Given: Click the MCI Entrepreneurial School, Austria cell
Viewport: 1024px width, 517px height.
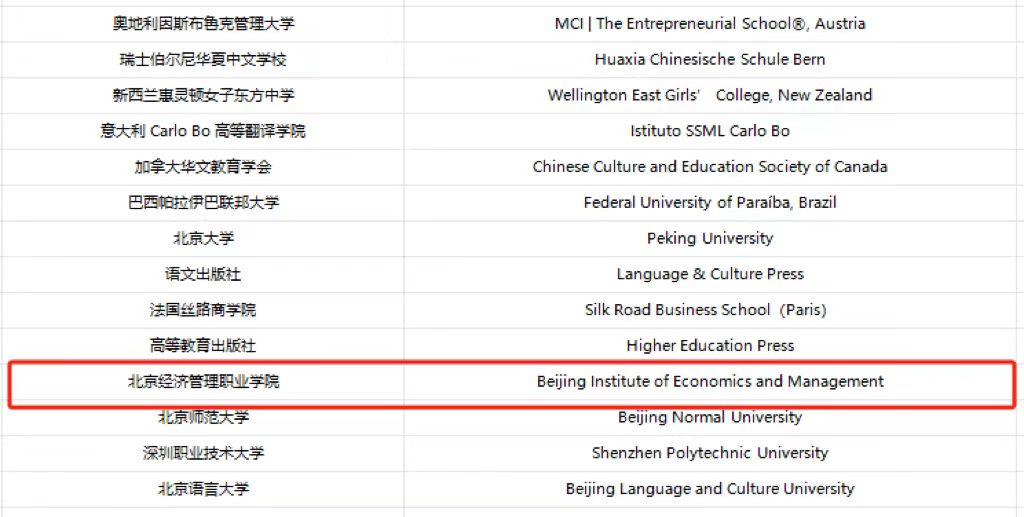Looking at the screenshot, I should click(710, 24).
